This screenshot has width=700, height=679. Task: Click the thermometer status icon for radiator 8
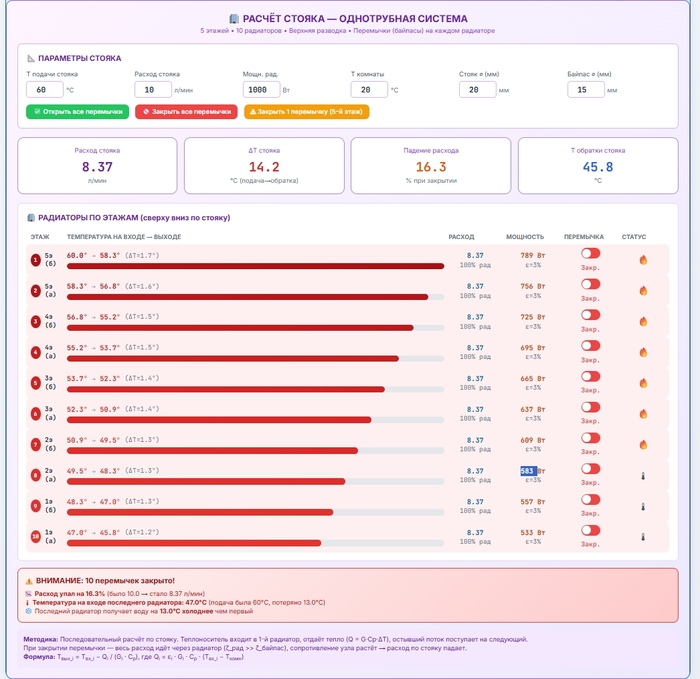coord(643,476)
